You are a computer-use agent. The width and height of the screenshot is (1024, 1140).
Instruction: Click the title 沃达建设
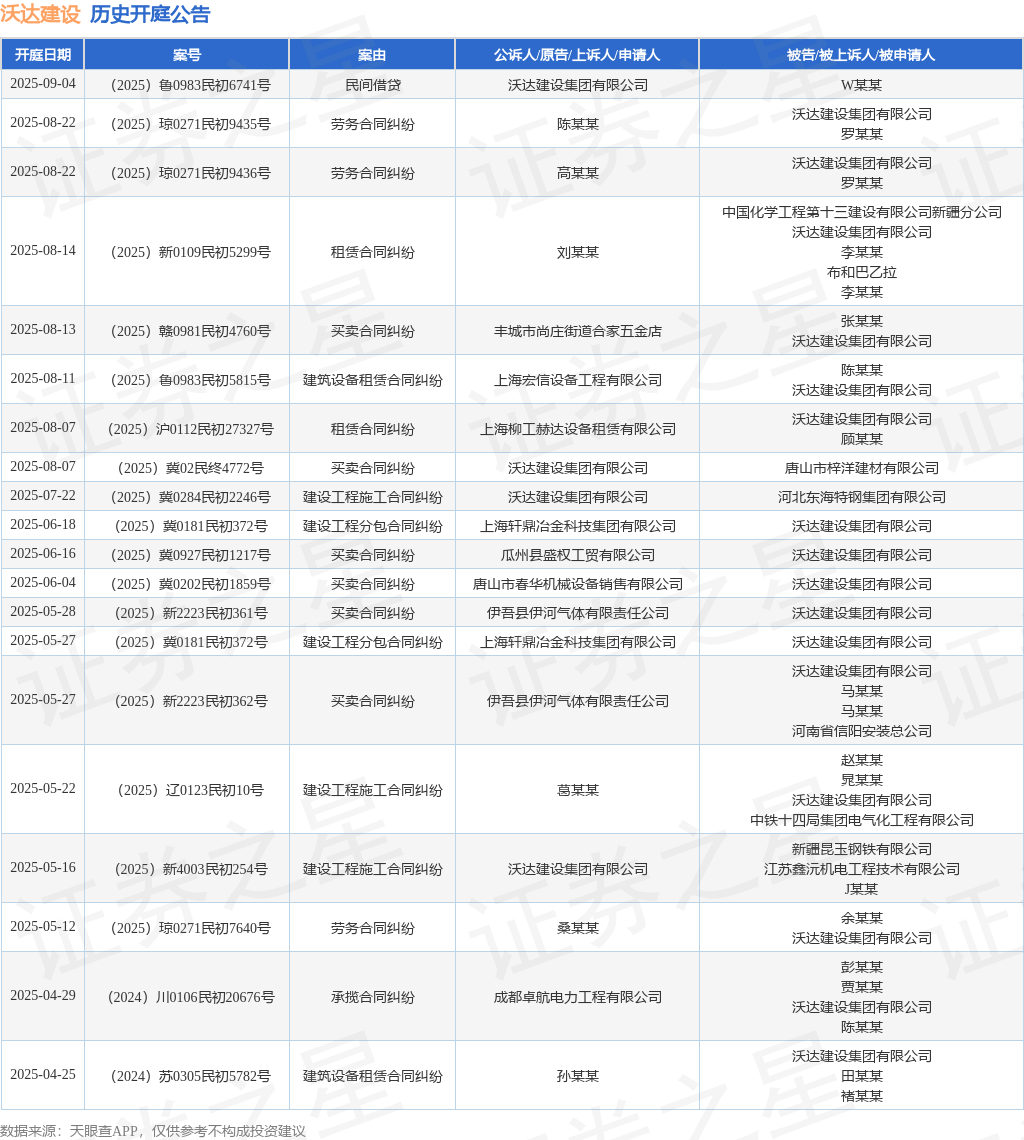point(40,14)
